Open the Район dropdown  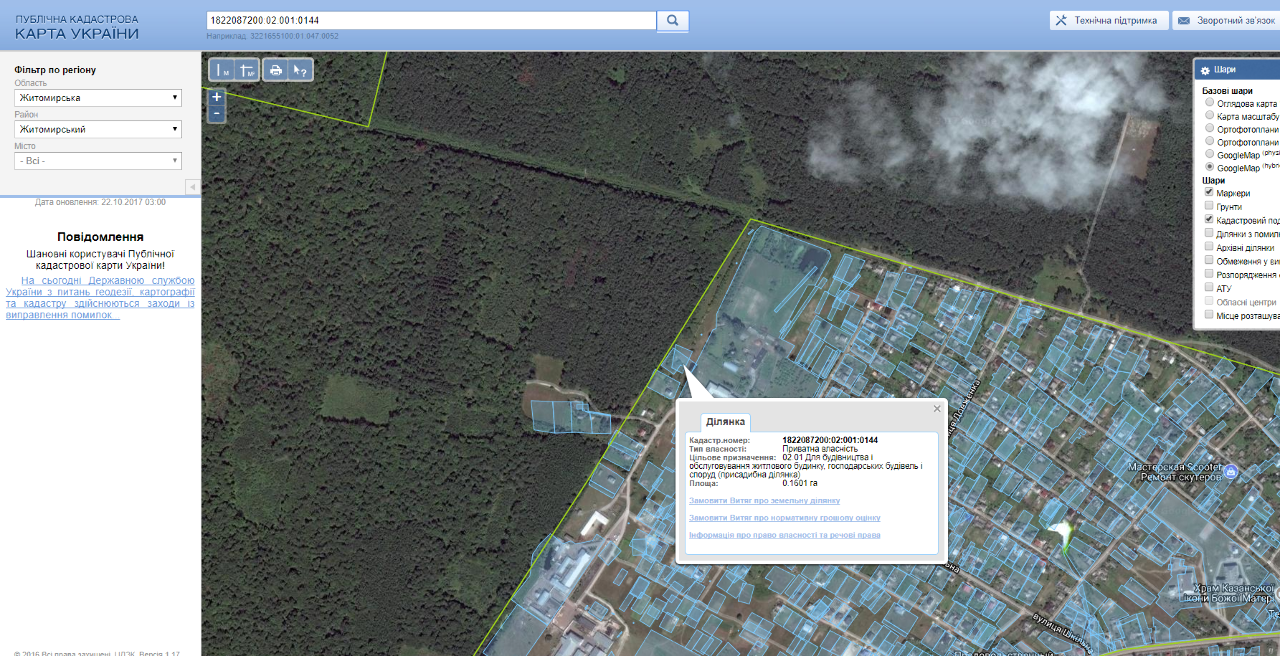(x=98, y=129)
